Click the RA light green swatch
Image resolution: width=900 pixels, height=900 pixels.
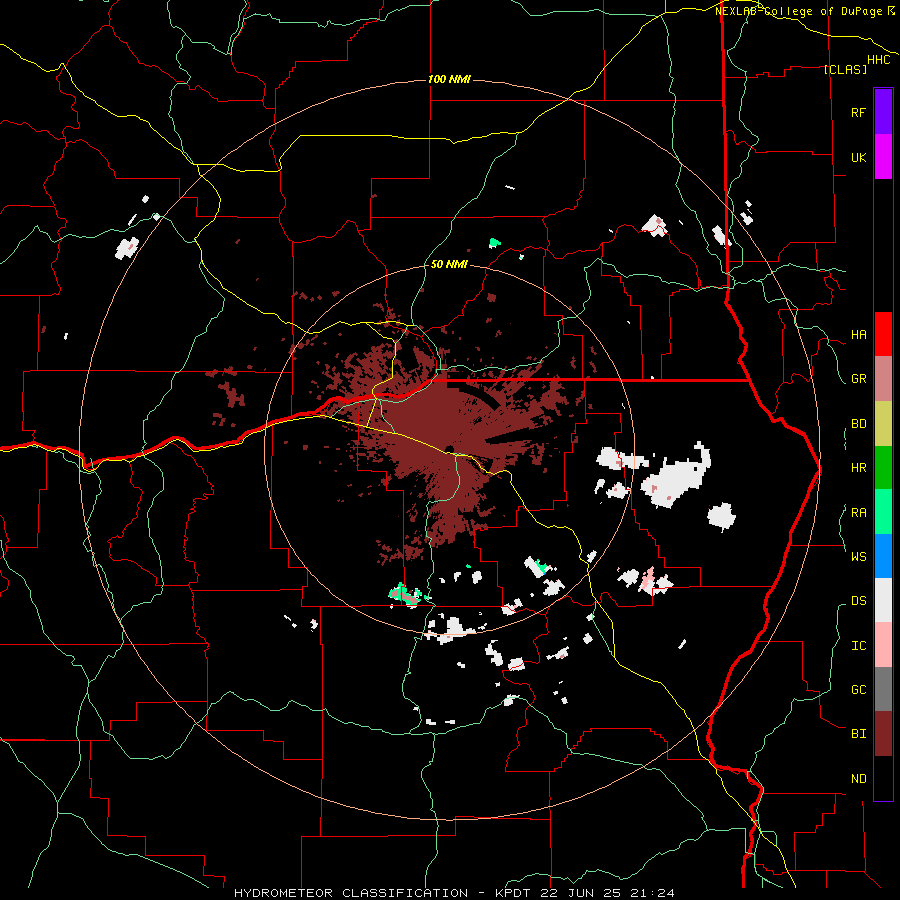[x=883, y=512]
